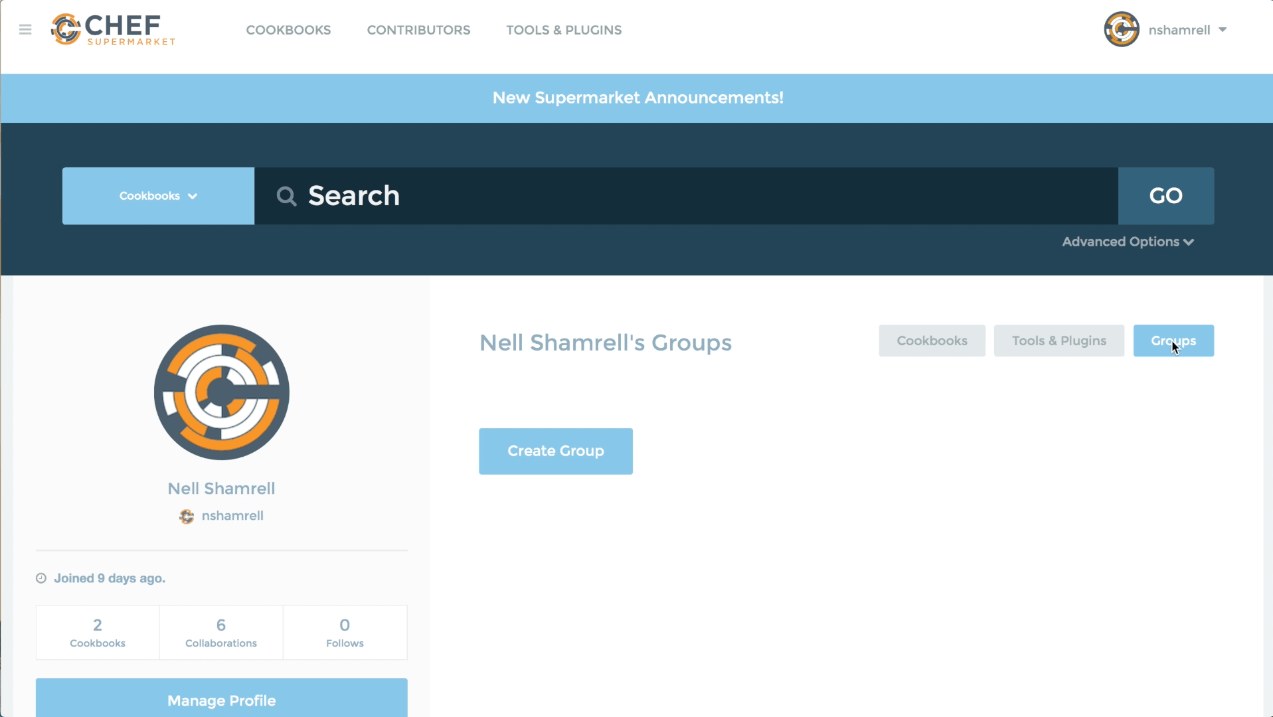This screenshot has height=717, width=1273.
Task: Open the hamburger menu icon
Action: point(25,29)
